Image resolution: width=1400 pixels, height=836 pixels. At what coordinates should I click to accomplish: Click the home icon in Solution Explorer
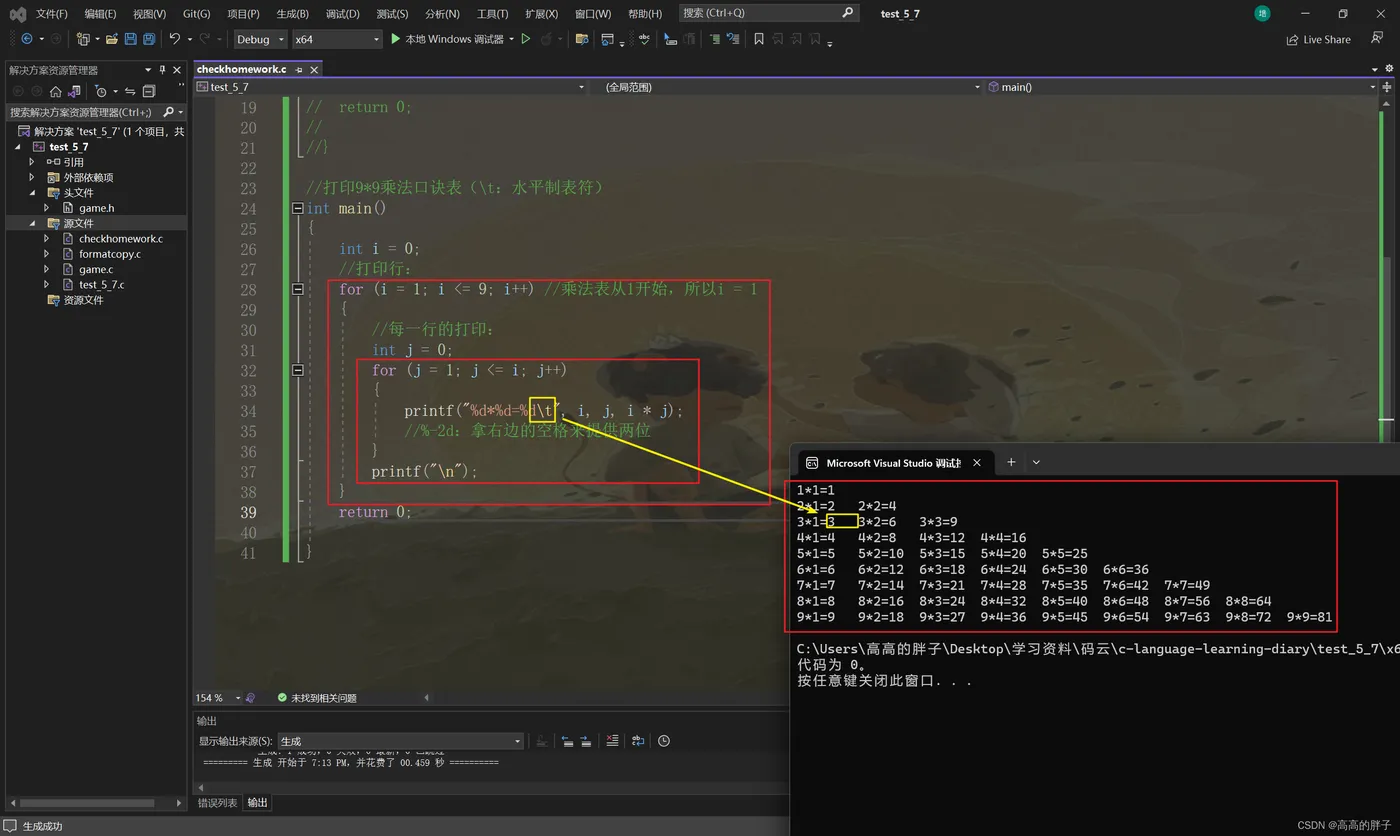click(56, 91)
